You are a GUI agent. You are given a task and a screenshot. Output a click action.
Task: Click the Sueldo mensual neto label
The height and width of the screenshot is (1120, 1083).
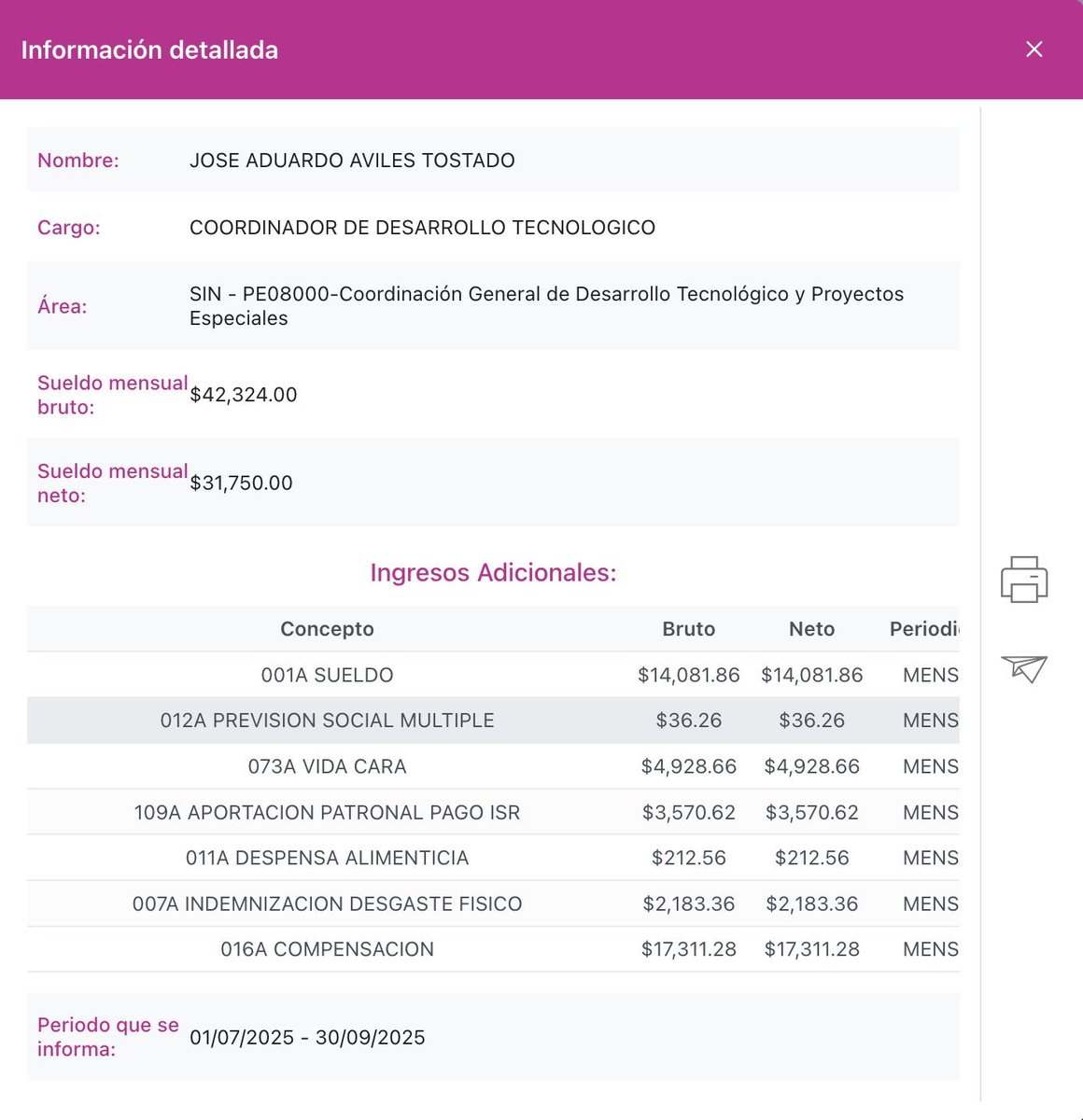click(x=112, y=483)
